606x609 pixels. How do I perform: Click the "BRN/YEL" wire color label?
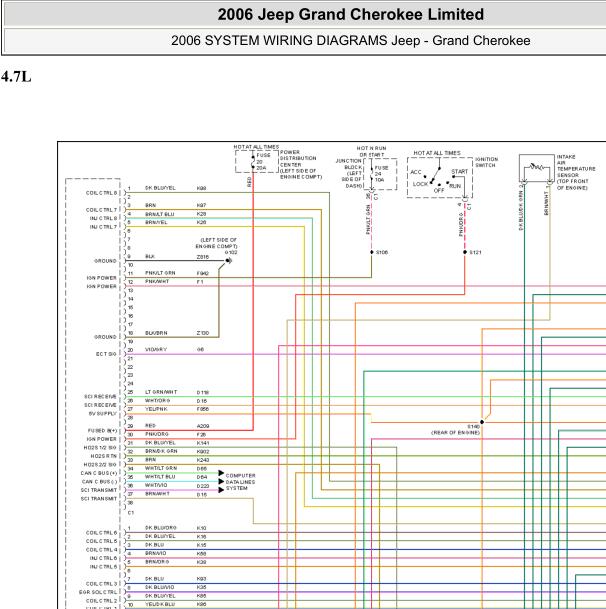coord(156,223)
